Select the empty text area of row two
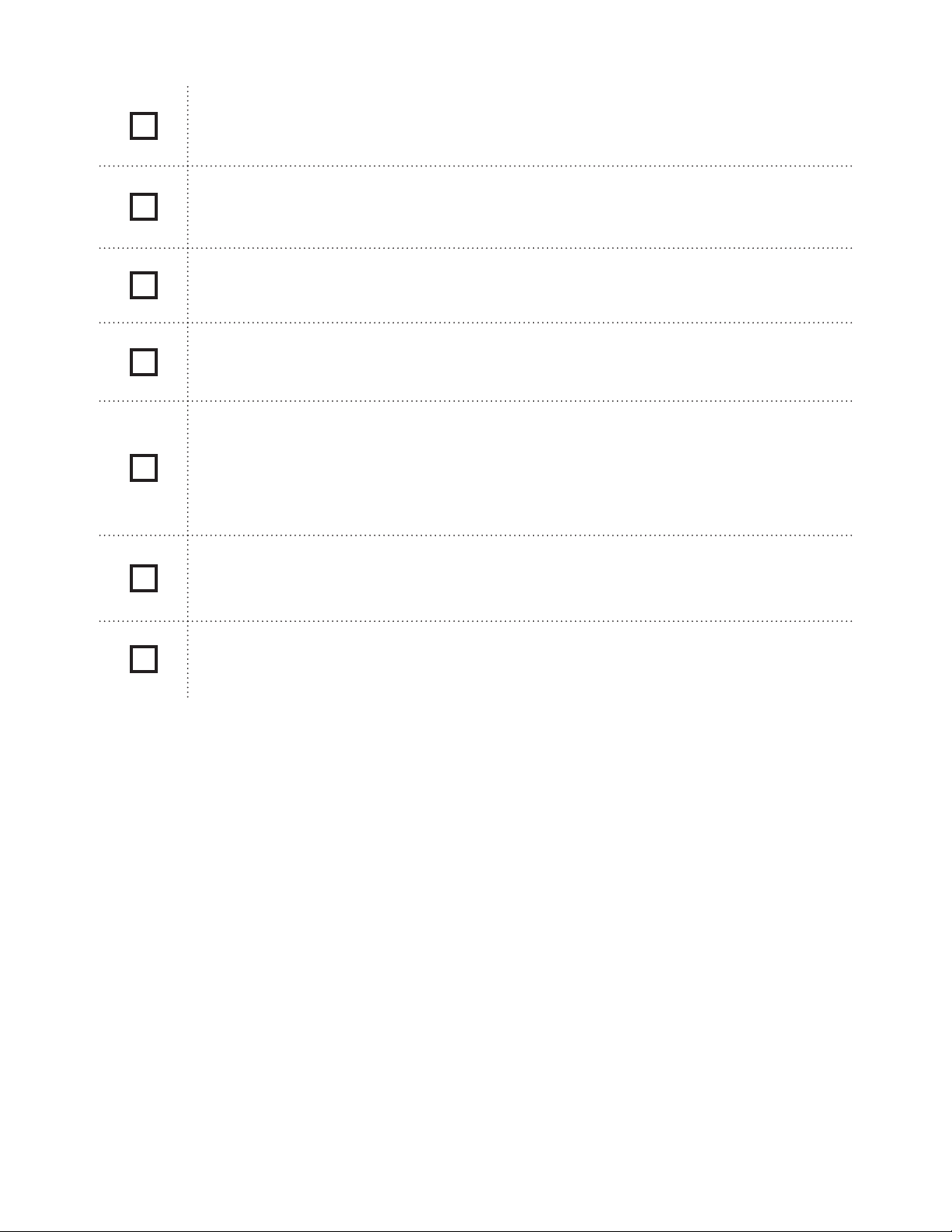Viewport: 952px width, 1232px height. point(521,207)
